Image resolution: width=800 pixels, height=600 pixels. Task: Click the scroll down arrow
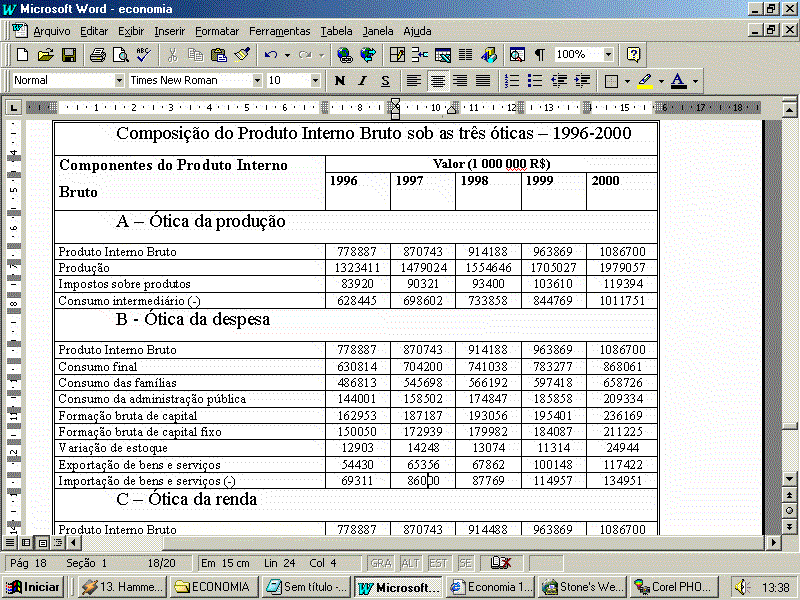click(789, 479)
